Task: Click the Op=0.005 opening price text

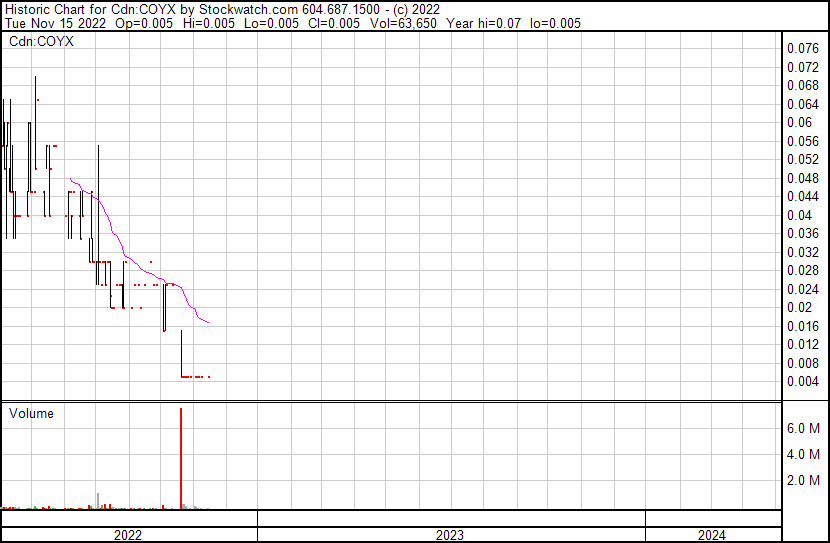Action: (x=141, y=23)
